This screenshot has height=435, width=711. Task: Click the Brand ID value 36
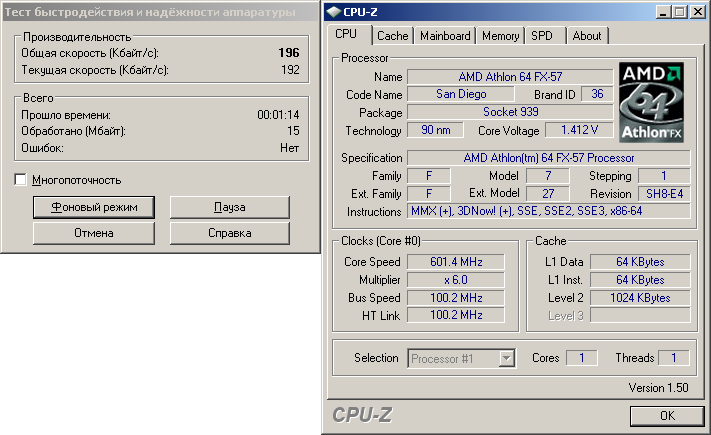tap(597, 94)
